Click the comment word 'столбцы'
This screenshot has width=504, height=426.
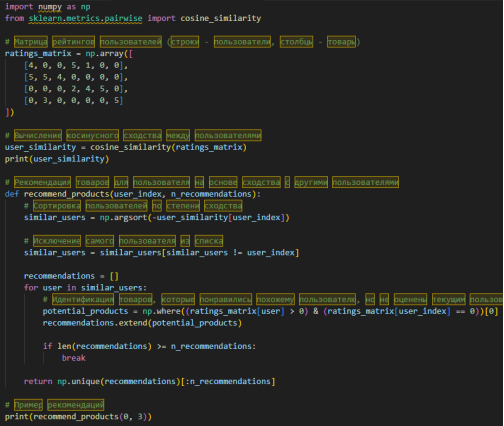(x=296, y=42)
